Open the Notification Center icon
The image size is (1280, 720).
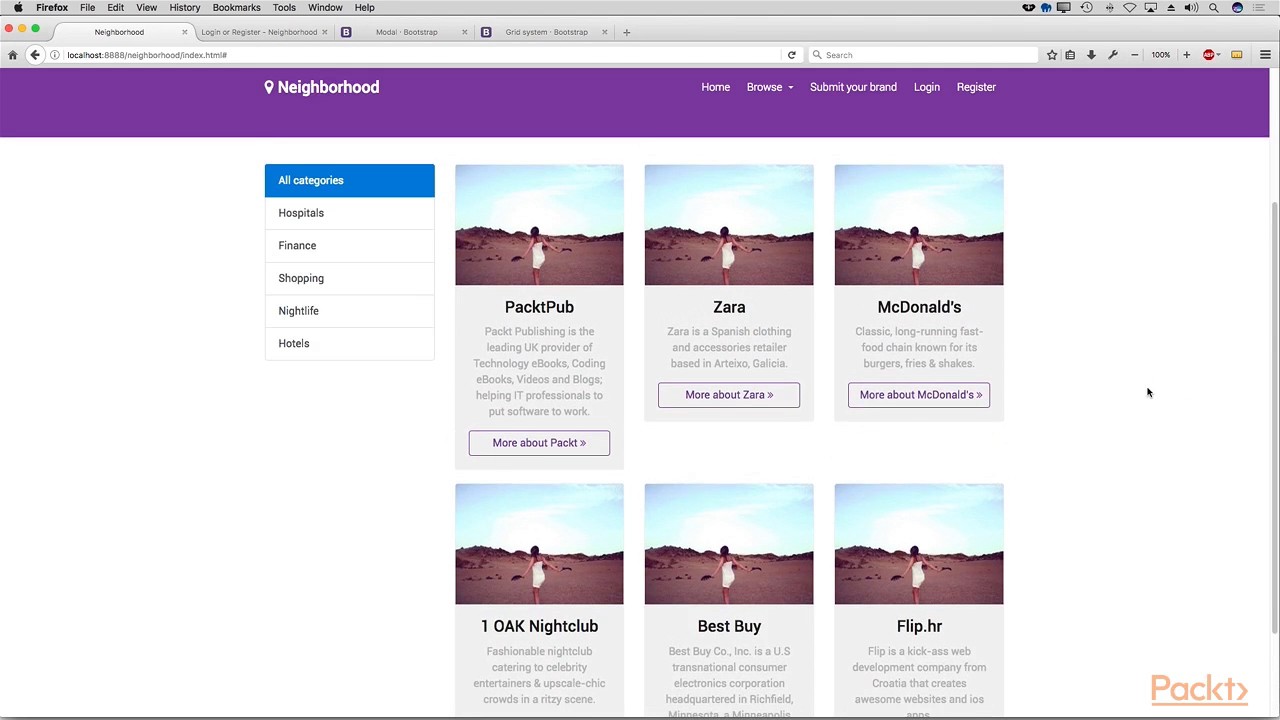[x=1260, y=7]
